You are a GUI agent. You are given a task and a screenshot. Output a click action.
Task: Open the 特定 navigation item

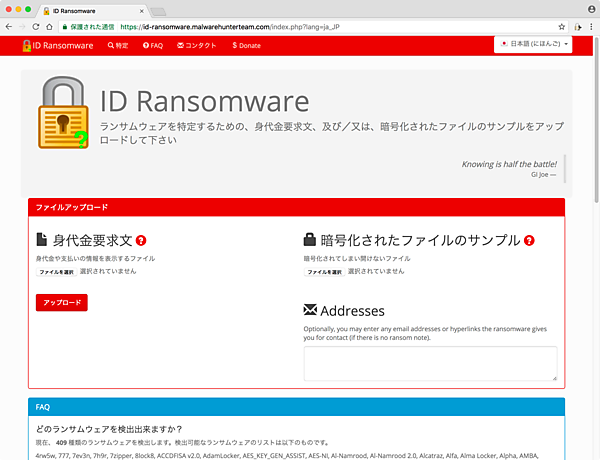[x=118, y=46]
